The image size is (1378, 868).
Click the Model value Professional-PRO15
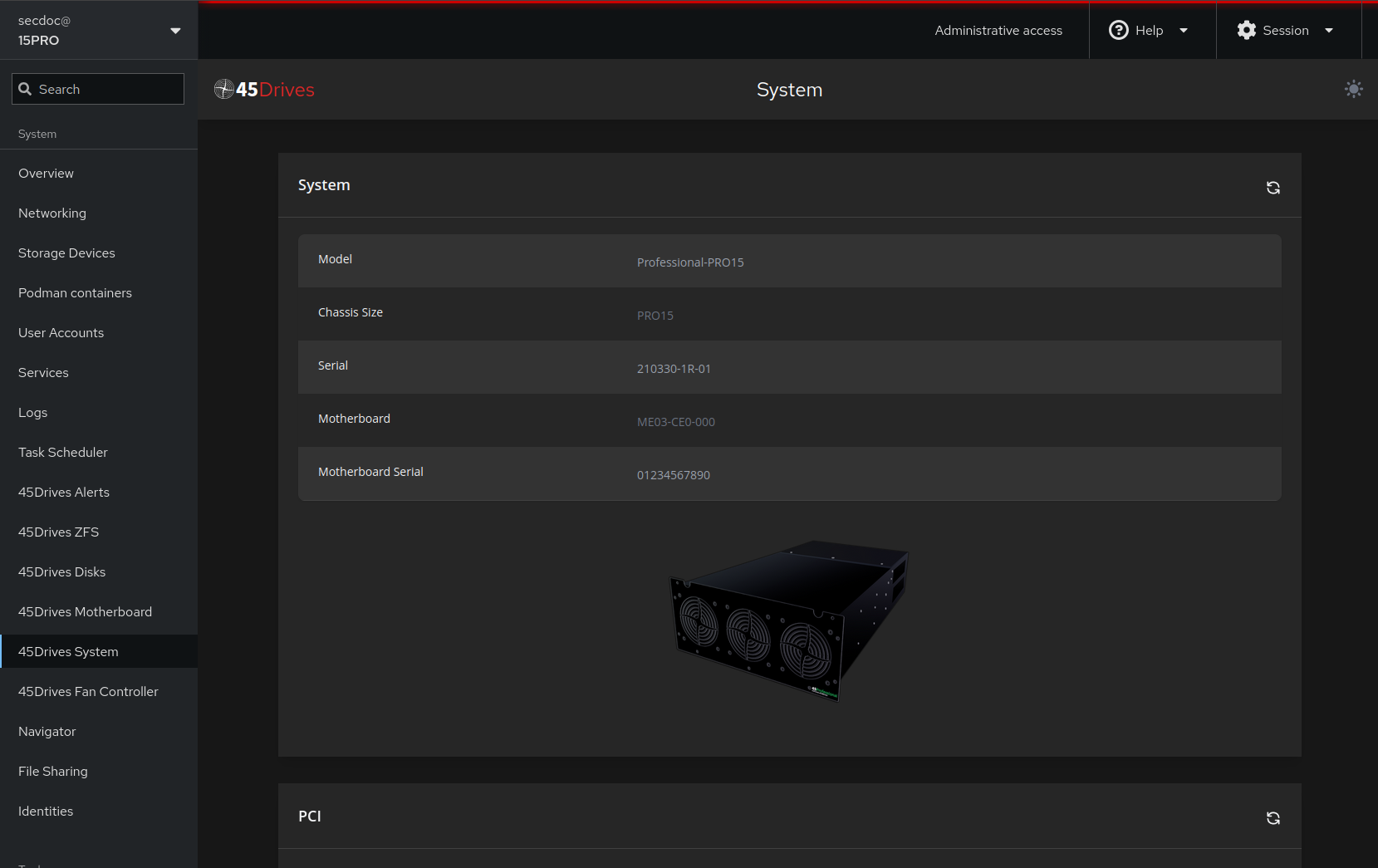point(690,262)
